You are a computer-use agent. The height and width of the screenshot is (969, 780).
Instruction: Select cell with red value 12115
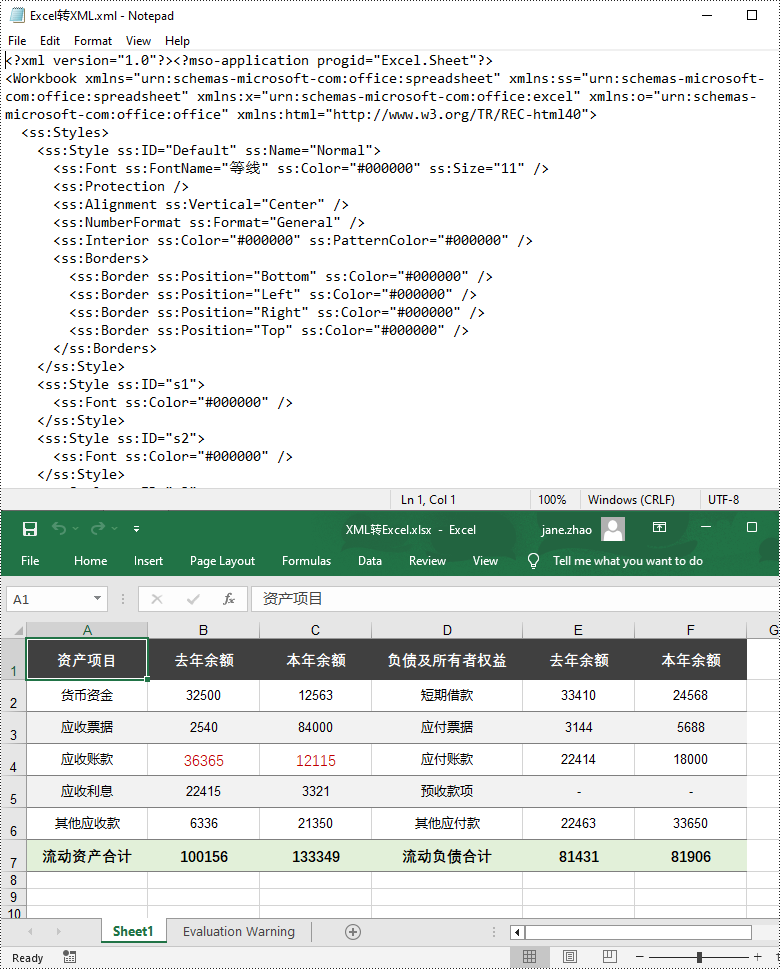tap(315, 760)
